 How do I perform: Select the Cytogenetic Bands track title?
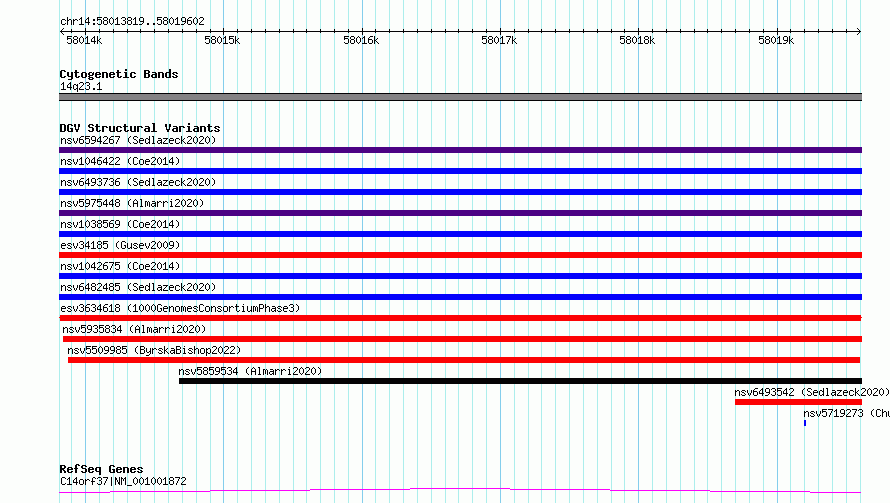tap(119, 74)
